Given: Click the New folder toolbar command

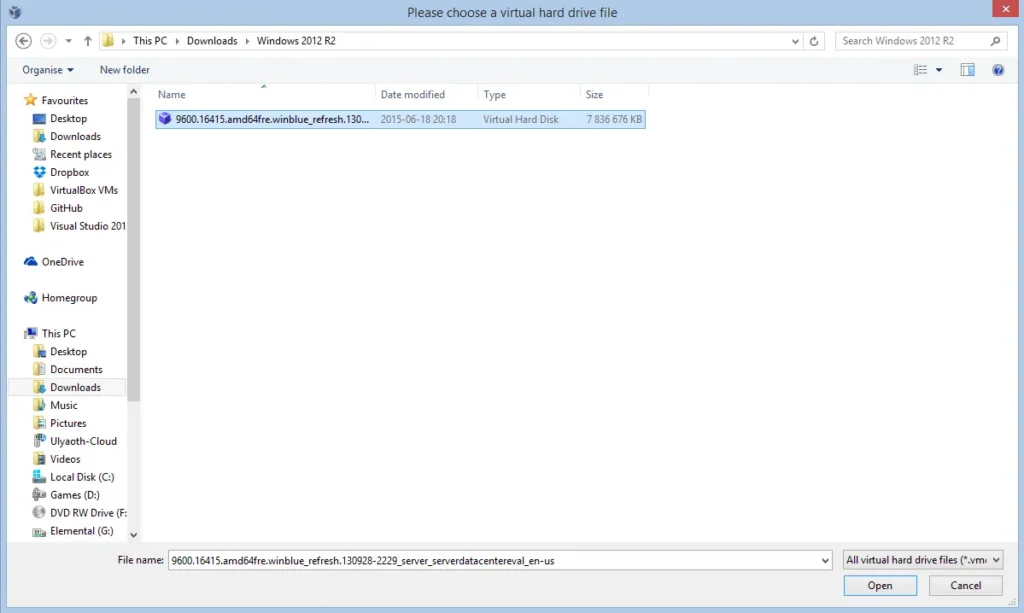Looking at the screenshot, I should [x=125, y=70].
